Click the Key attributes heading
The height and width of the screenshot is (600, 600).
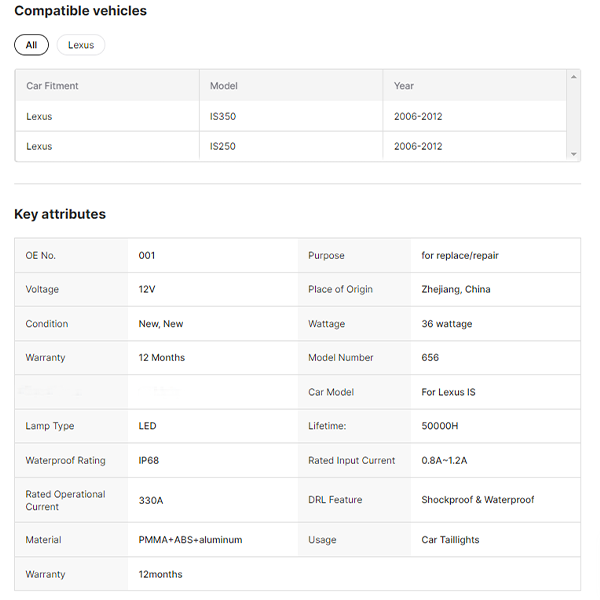[x=60, y=214]
